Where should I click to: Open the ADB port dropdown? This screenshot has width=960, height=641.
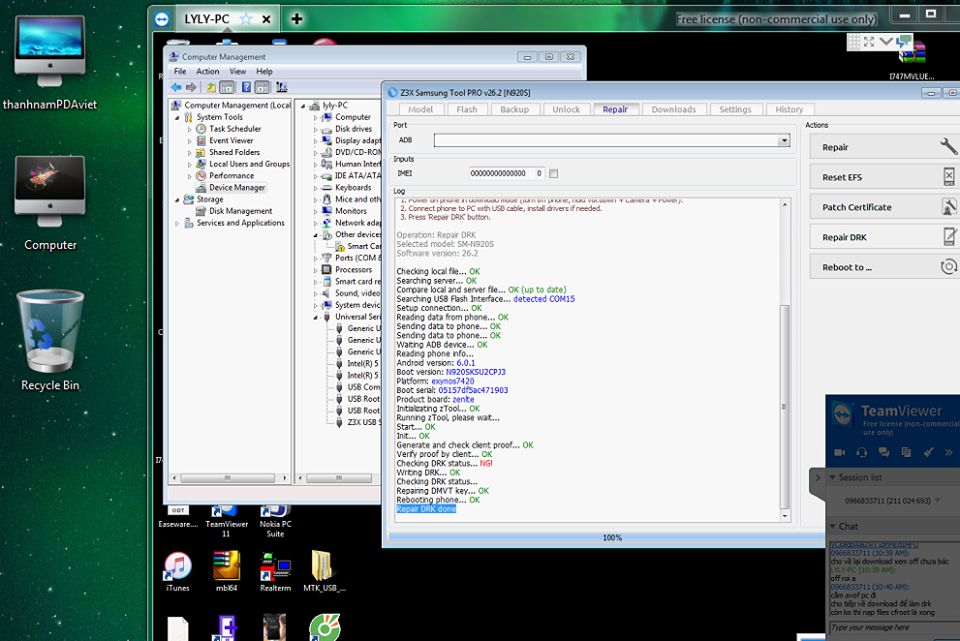784,141
